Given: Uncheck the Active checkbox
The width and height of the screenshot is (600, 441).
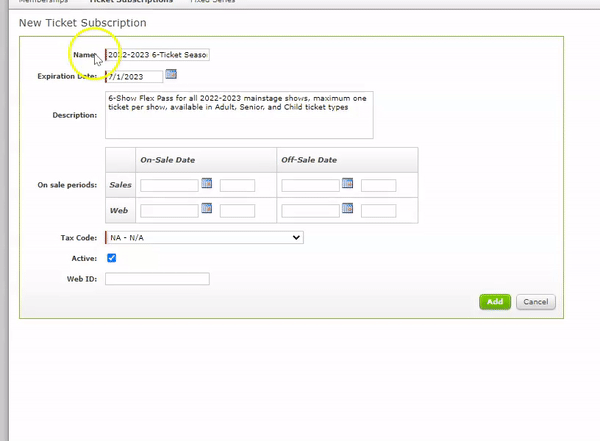Looking at the screenshot, I should pyautogui.click(x=112, y=258).
